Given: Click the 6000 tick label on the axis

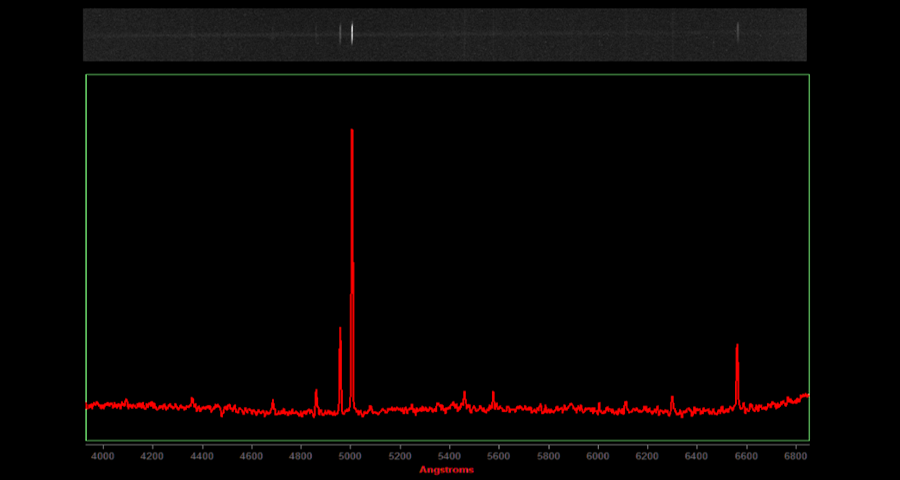Looking at the screenshot, I should pyautogui.click(x=598, y=456).
